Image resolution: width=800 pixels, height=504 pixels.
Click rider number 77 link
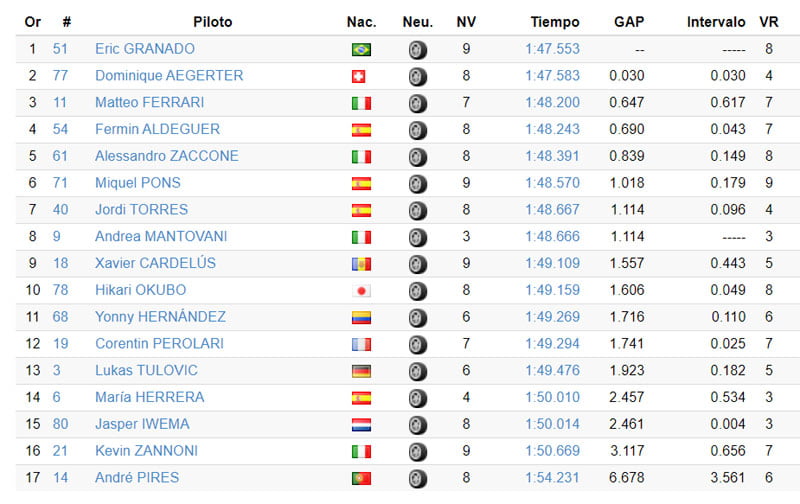(60, 76)
